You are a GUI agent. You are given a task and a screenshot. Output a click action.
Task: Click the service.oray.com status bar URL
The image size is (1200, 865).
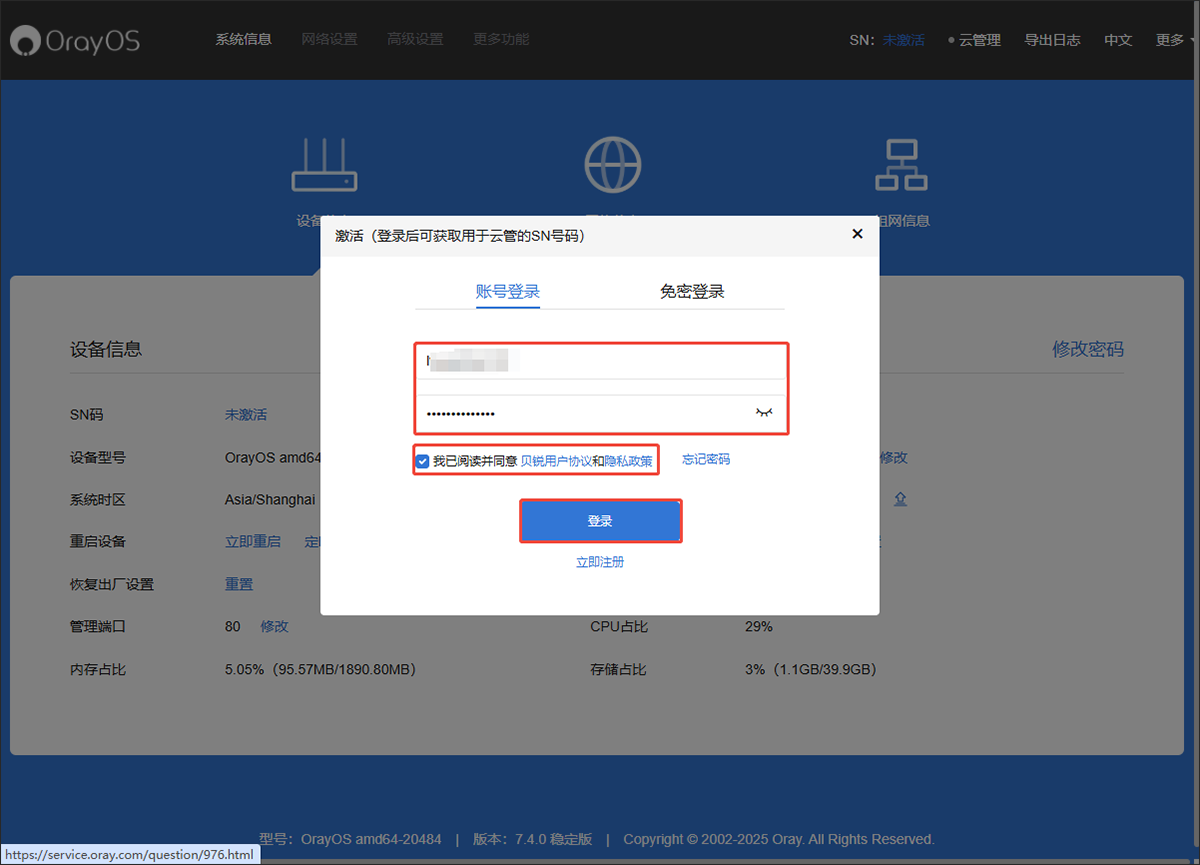coord(130,855)
